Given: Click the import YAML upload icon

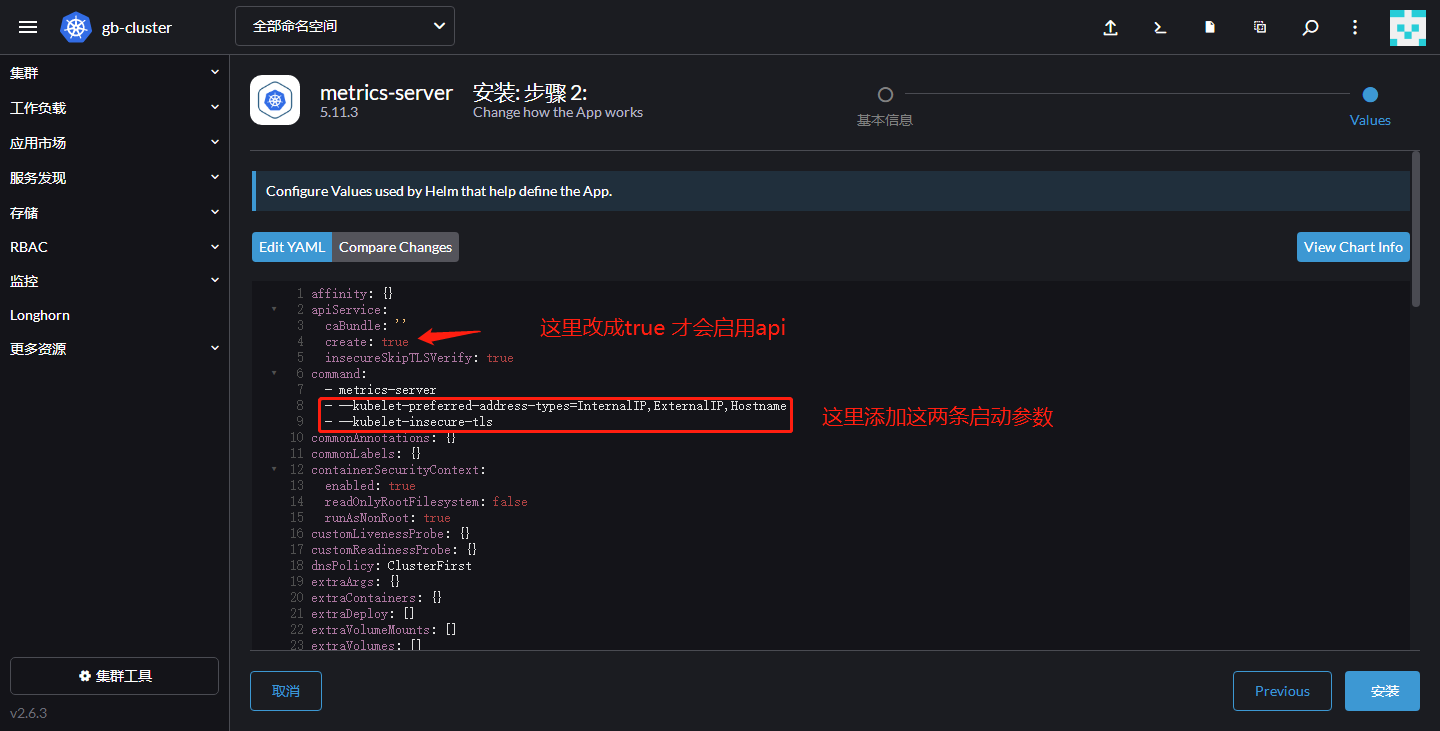Looking at the screenshot, I should (1110, 28).
